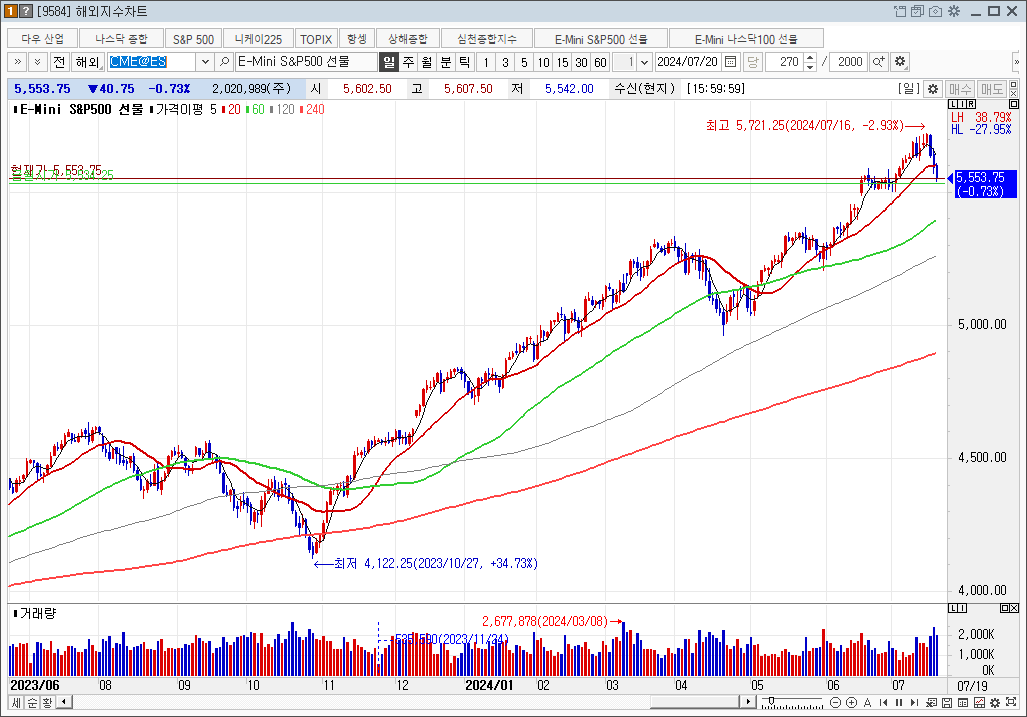The height and width of the screenshot is (717, 1027).
Task: Open the settings gear next to [일] label
Action: pos(932,89)
